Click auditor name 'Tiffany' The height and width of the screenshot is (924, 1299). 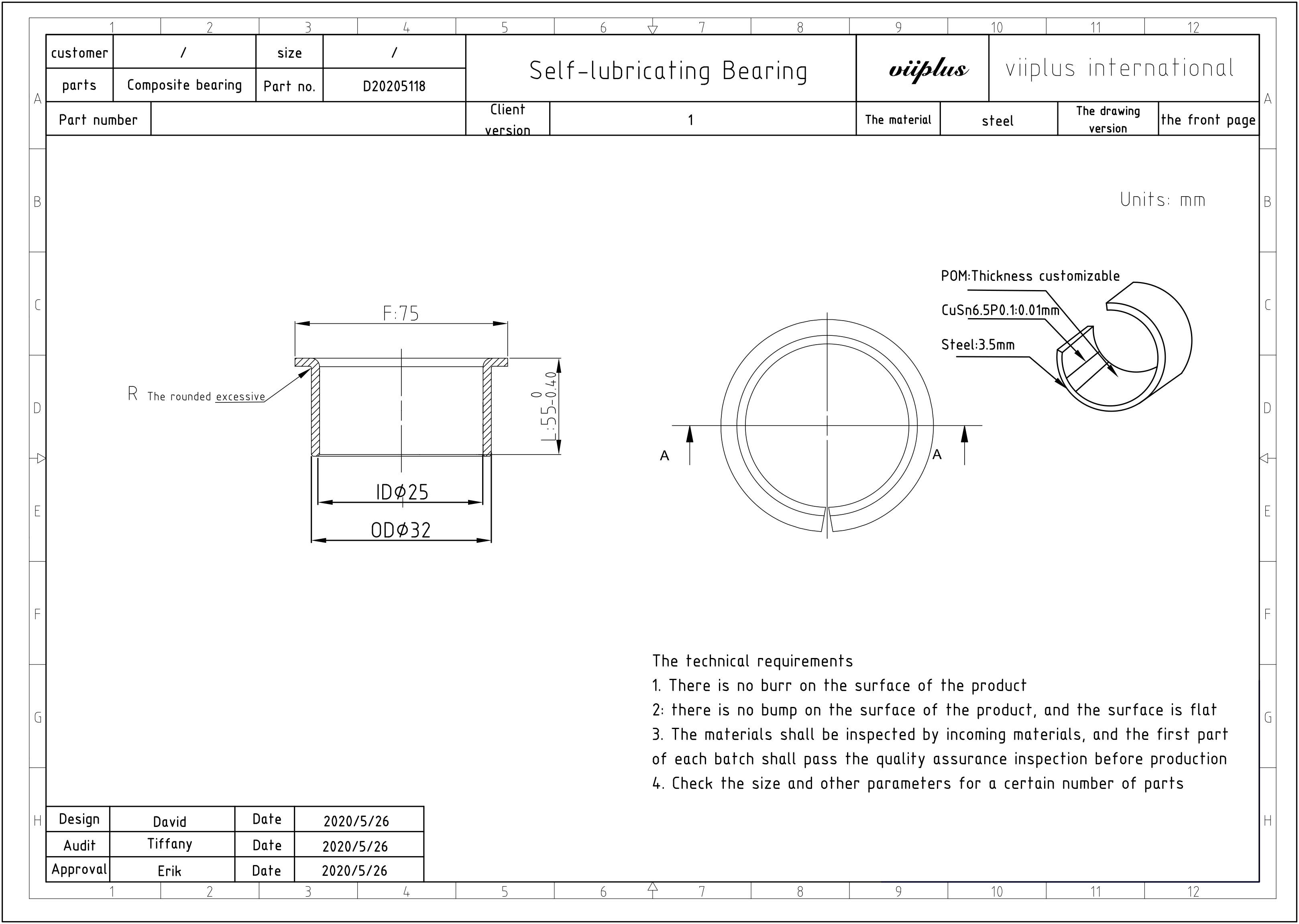[x=170, y=844]
